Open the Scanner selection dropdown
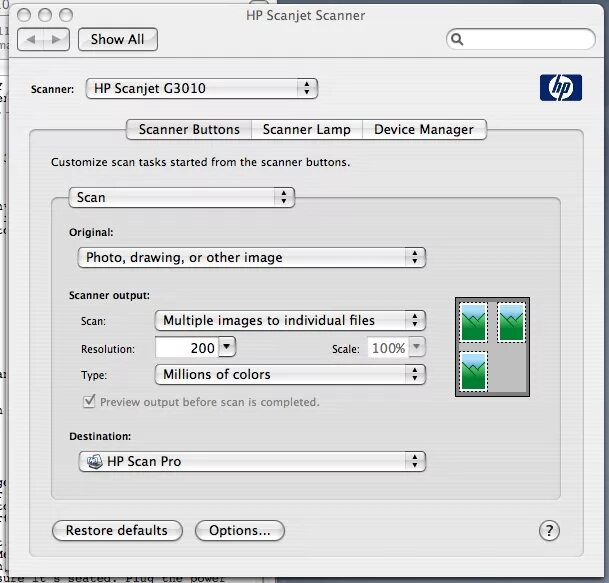The image size is (609, 583). (202, 89)
